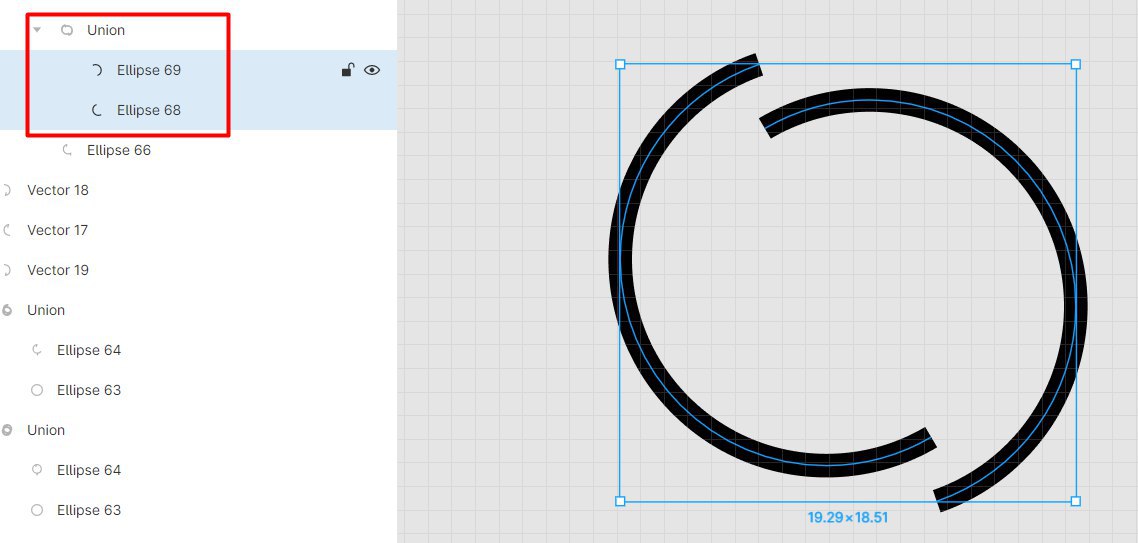The image size is (1138, 543).
Task: Select Ellipse 63 in the bottom Union group
Action: (89, 510)
